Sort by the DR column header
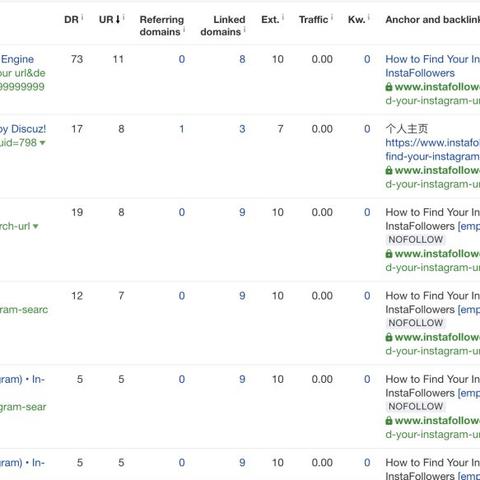The height and width of the screenshot is (480, 480). (71, 20)
